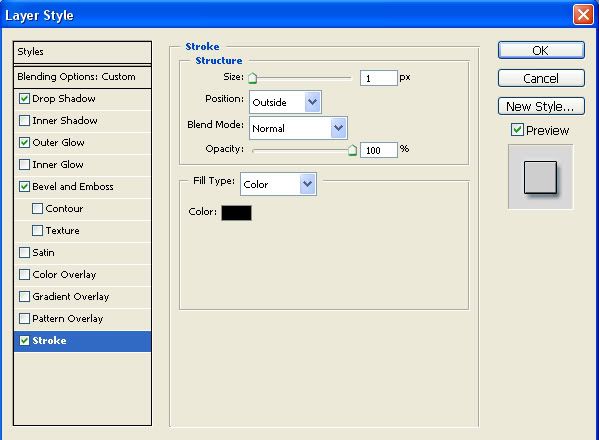Image resolution: width=599 pixels, height=440 pixels.
Task: Click the New Style... button
Action: coord(541,106)
